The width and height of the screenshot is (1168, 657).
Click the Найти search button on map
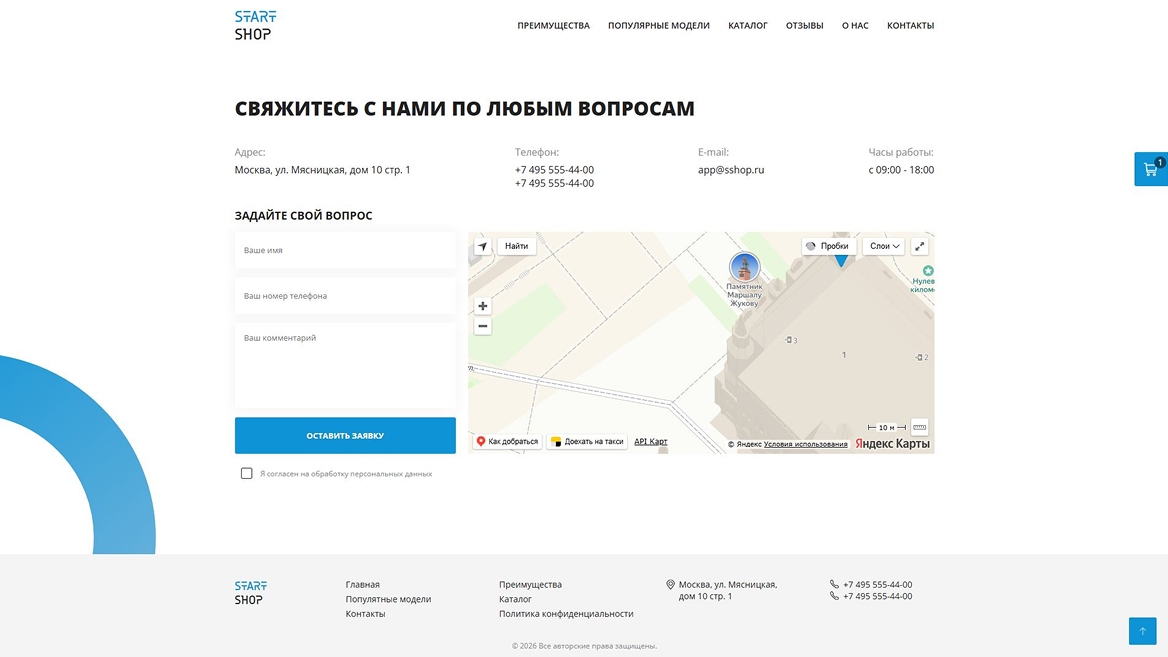pos(515,245)
